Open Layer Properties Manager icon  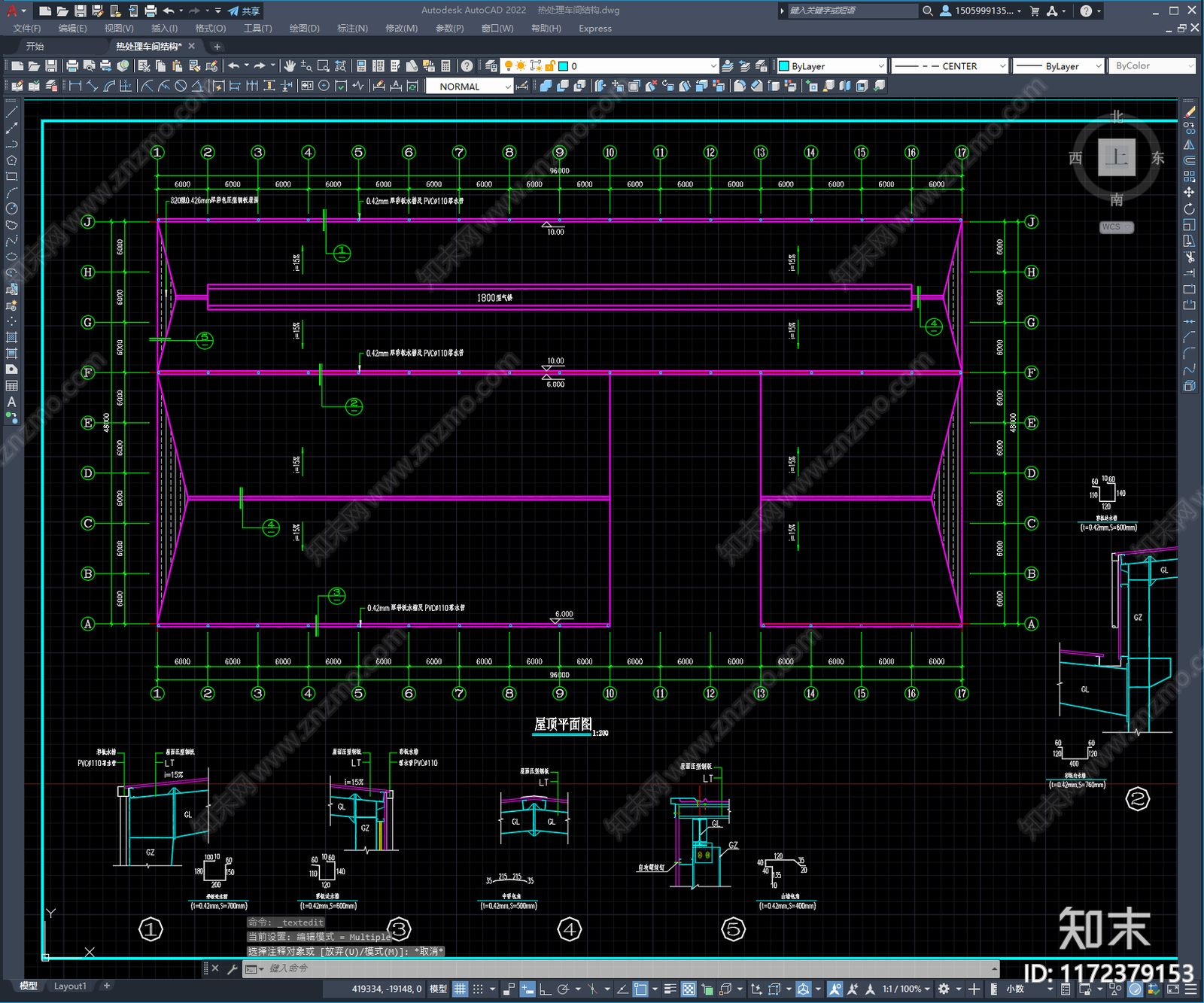coord(491,66)
